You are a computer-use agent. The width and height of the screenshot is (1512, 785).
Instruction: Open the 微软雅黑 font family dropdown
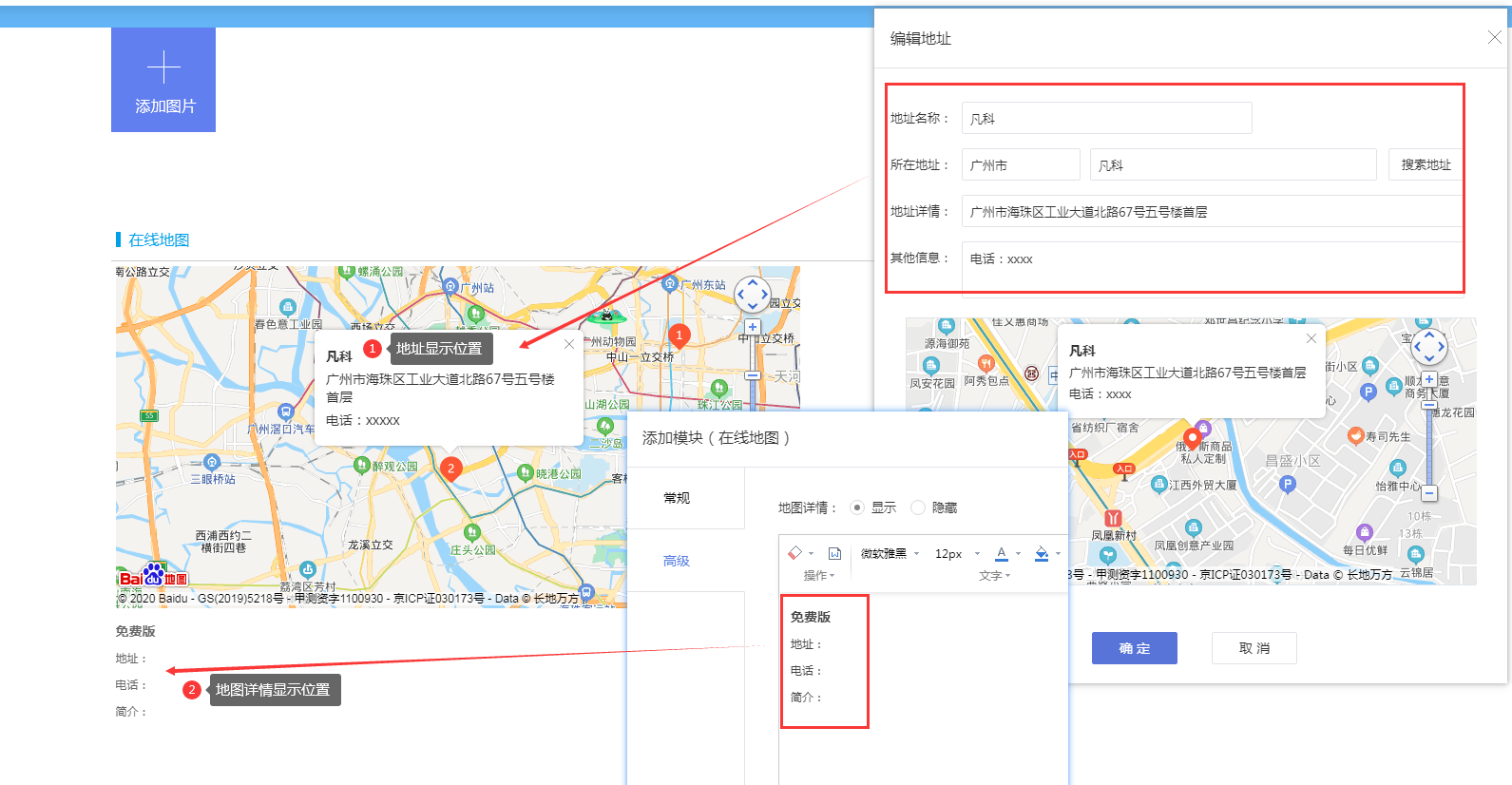tap(890, 553)
